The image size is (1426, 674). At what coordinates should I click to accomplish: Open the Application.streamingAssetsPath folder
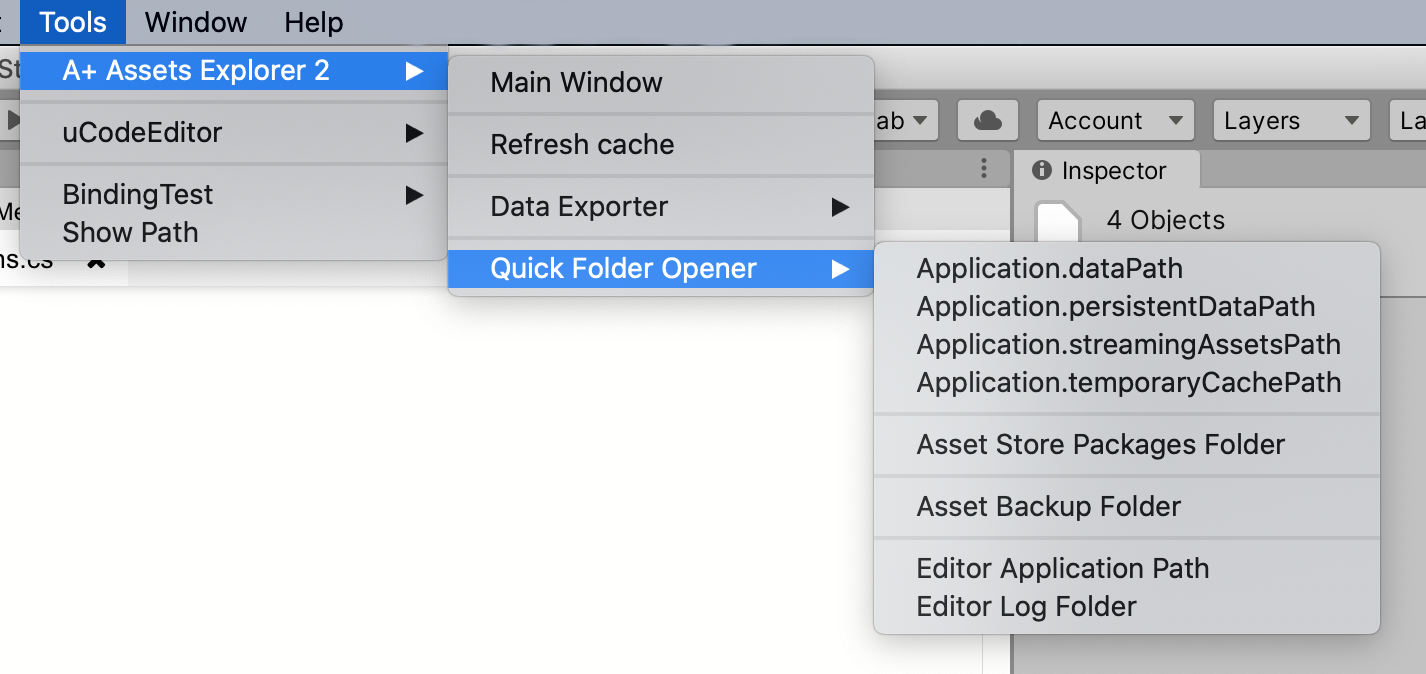click(x=1127, y=345)
